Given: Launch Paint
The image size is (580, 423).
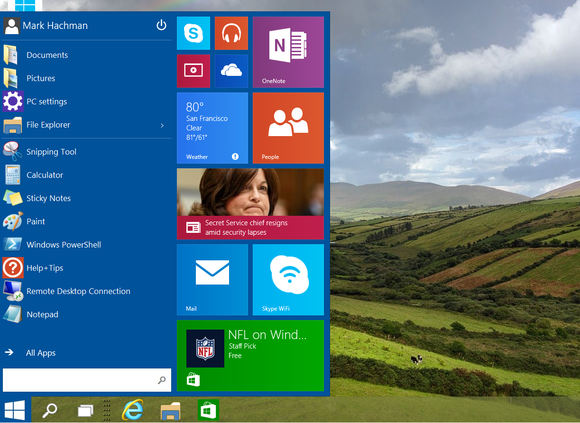Looking at the screenshot, I should coord(87,221).
